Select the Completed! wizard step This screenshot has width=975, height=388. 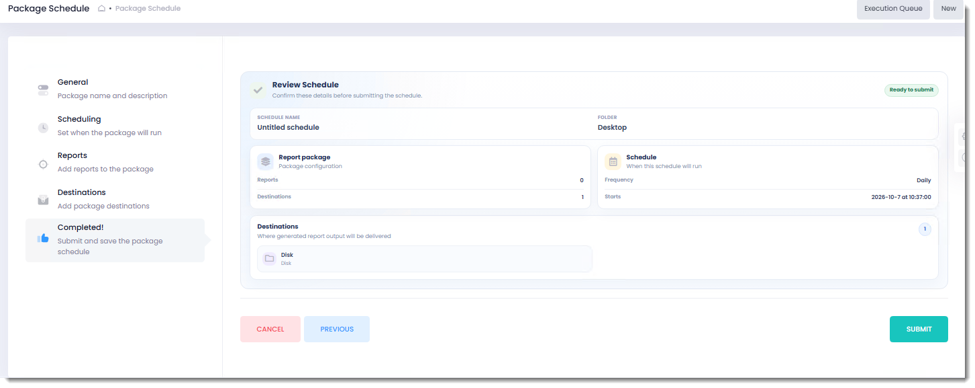click(115, 240)
